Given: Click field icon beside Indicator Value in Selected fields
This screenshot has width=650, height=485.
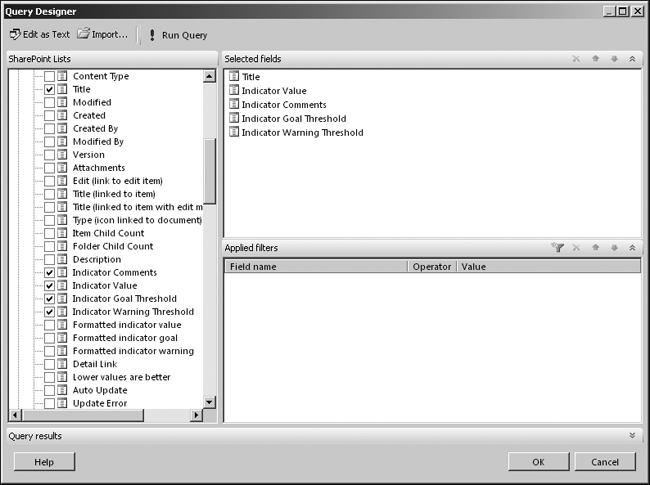Looking at the screenshot, I should pyautogui.click(x=234, y=90).
